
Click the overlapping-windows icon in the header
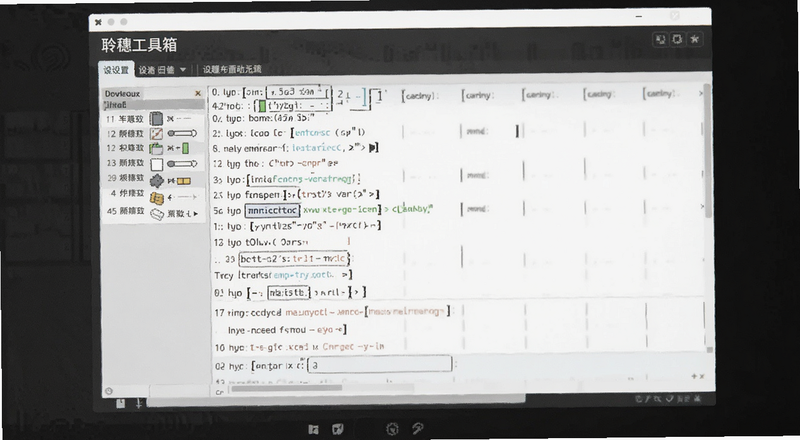(x=661, y=39)
